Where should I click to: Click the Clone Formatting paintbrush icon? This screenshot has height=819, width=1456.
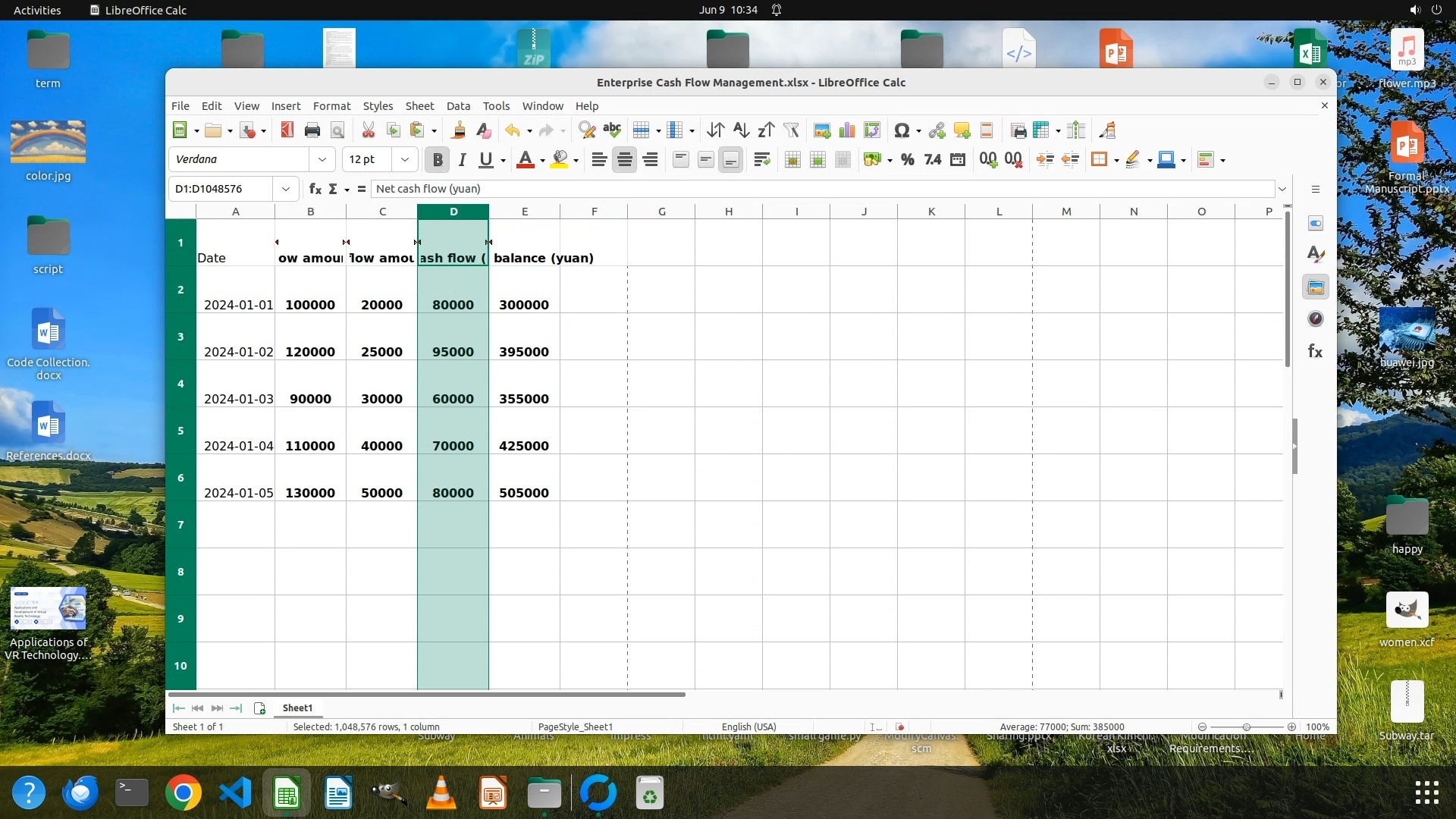tap(458, 130)
